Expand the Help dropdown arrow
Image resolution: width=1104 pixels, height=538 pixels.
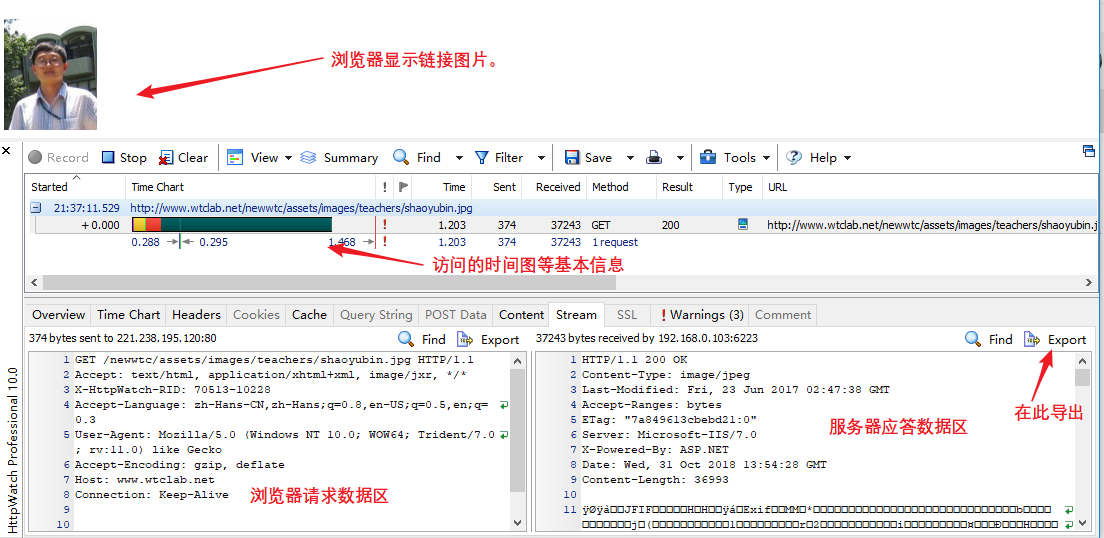pos(847,158)
